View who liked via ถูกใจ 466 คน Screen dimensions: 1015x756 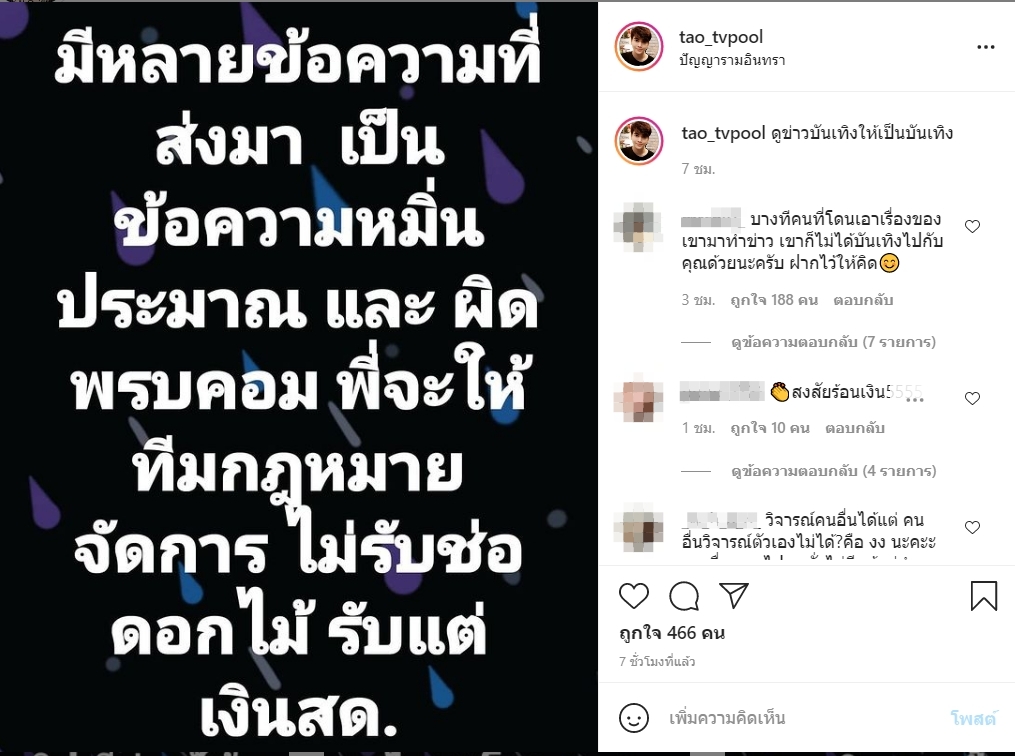(672, 632)
